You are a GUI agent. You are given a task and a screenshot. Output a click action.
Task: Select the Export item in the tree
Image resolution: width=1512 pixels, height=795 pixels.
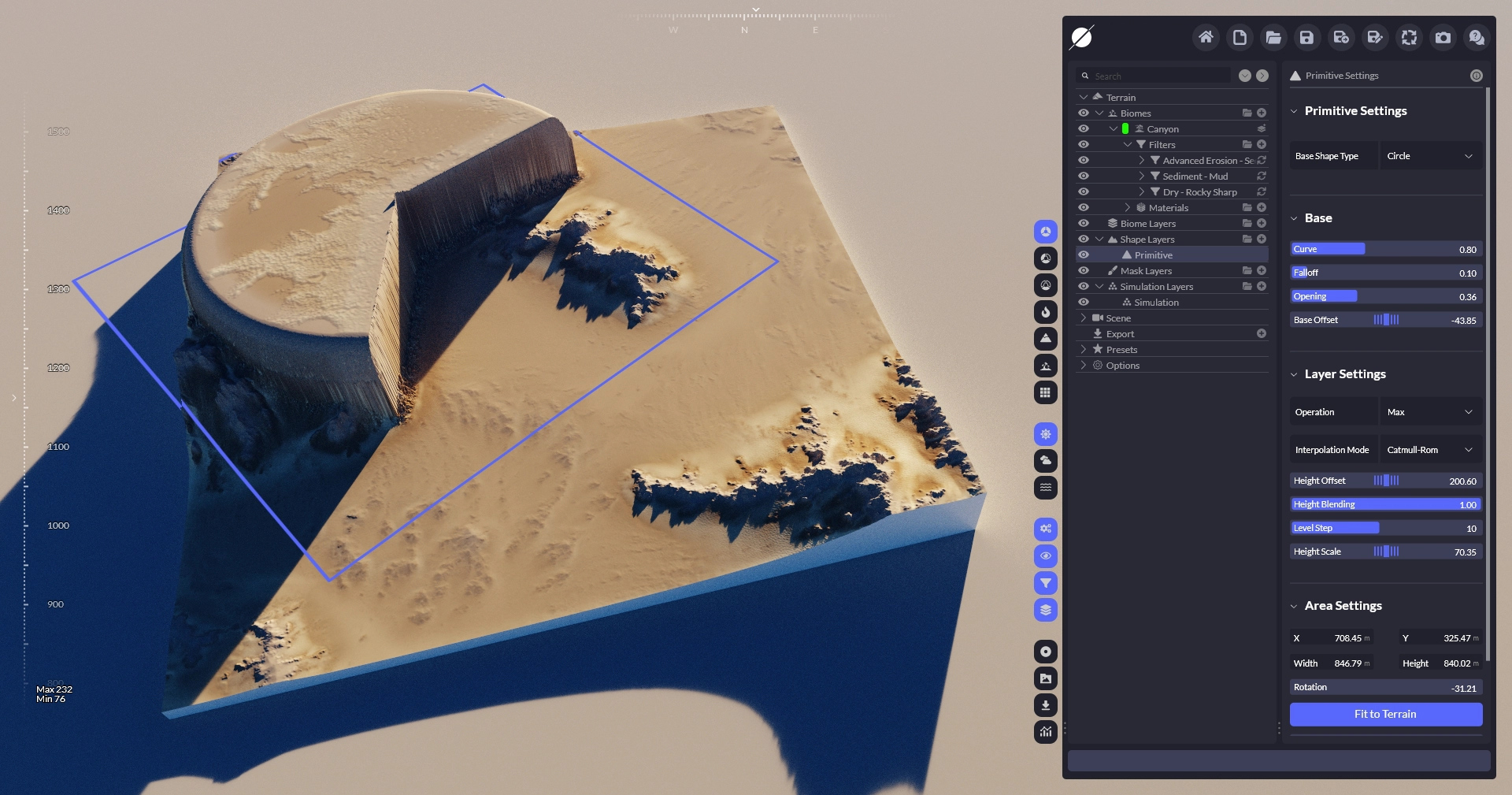1120,334
